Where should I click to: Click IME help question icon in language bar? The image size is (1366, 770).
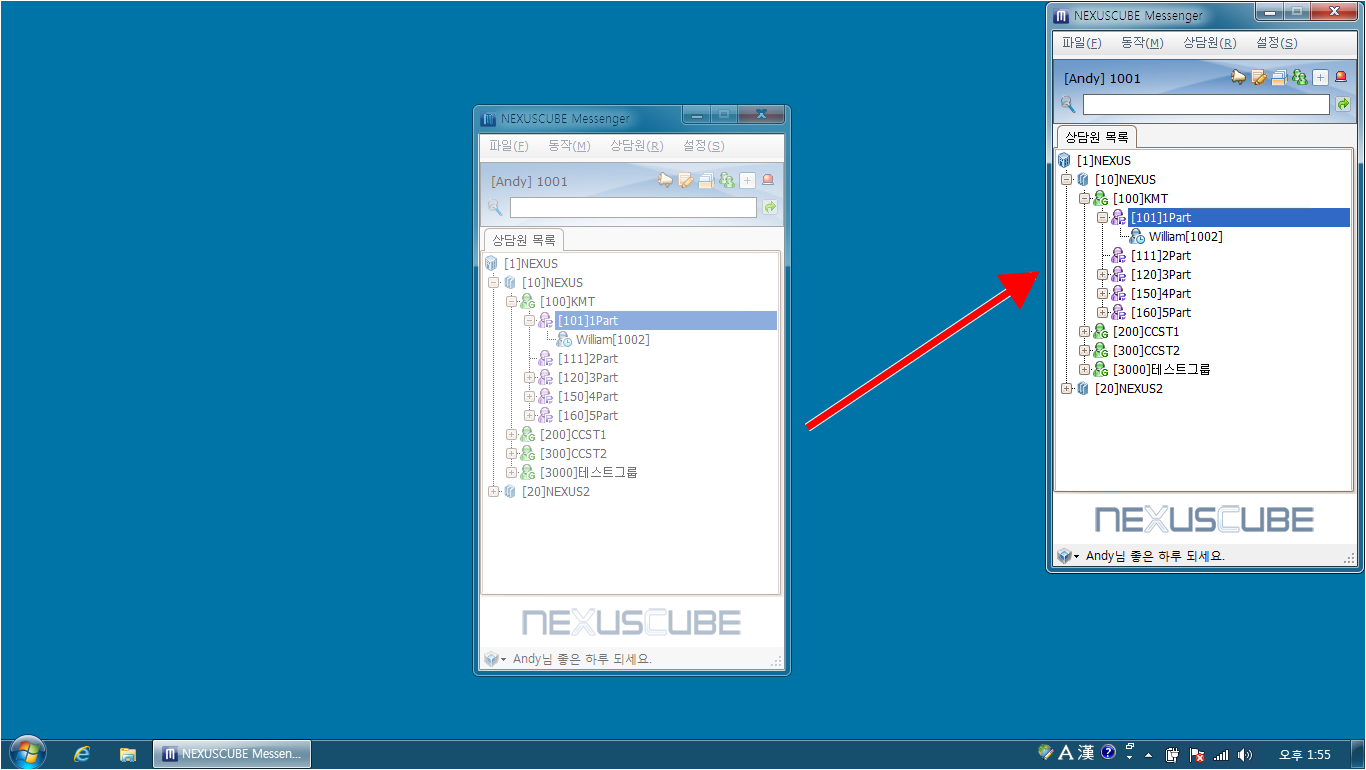click(x=1109, y=753)
